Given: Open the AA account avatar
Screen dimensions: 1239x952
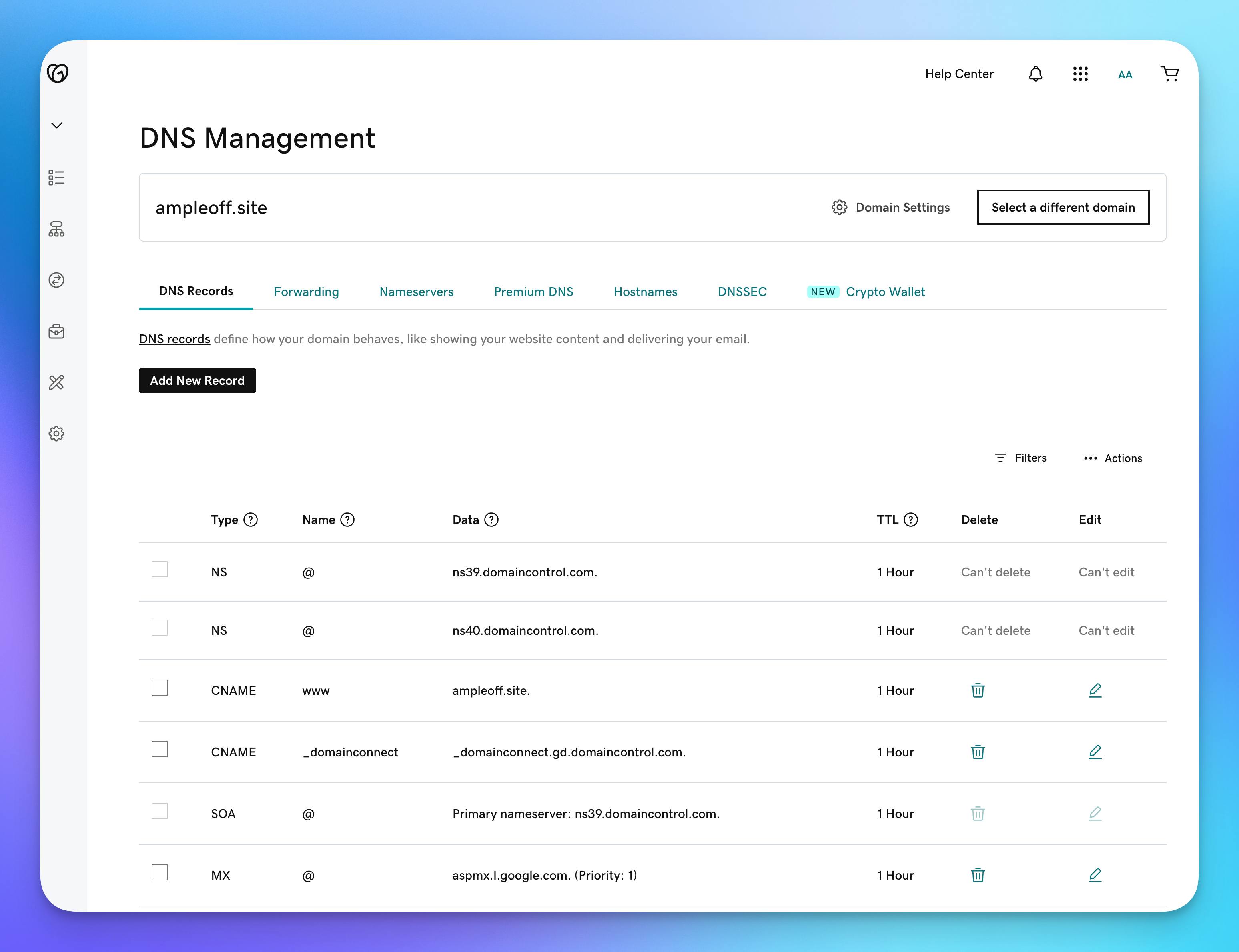Looking at the screenshot, I should coord(1125,74).
